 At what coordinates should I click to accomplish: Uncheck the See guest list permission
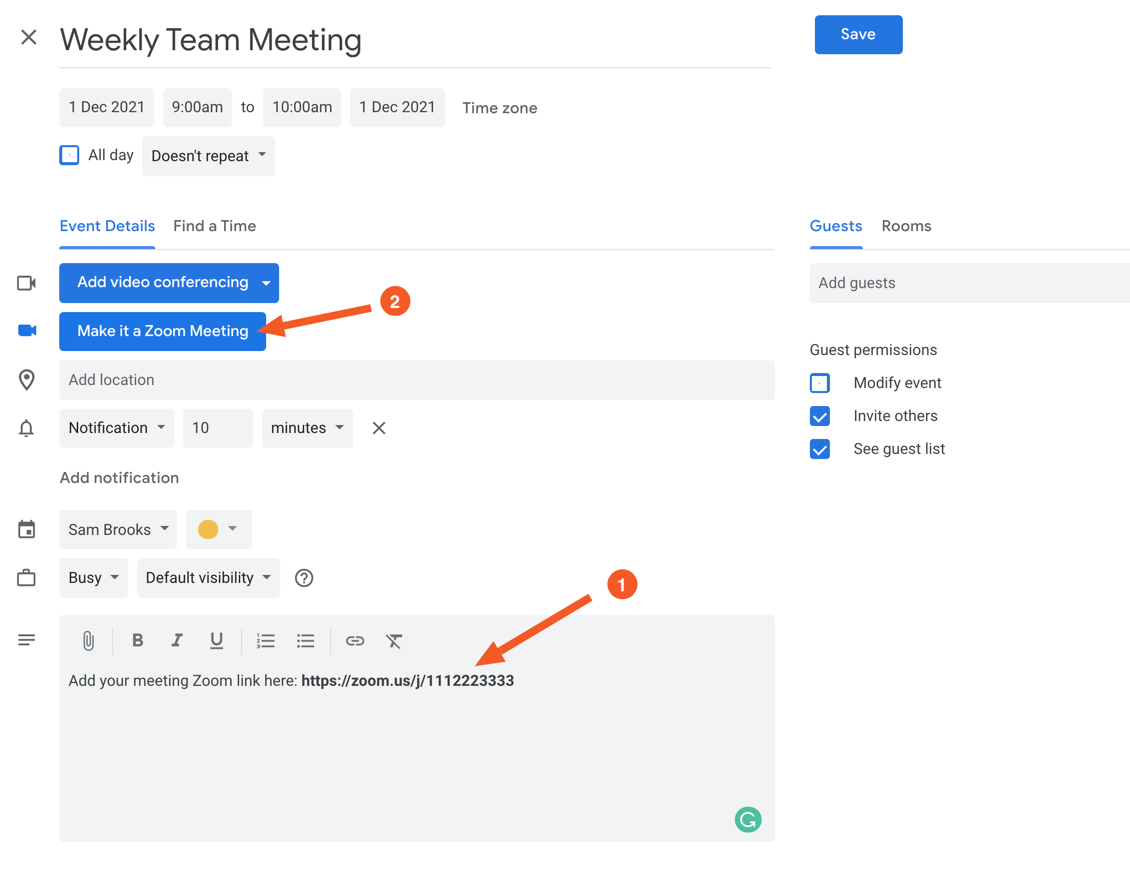click(x=819, y=449)
